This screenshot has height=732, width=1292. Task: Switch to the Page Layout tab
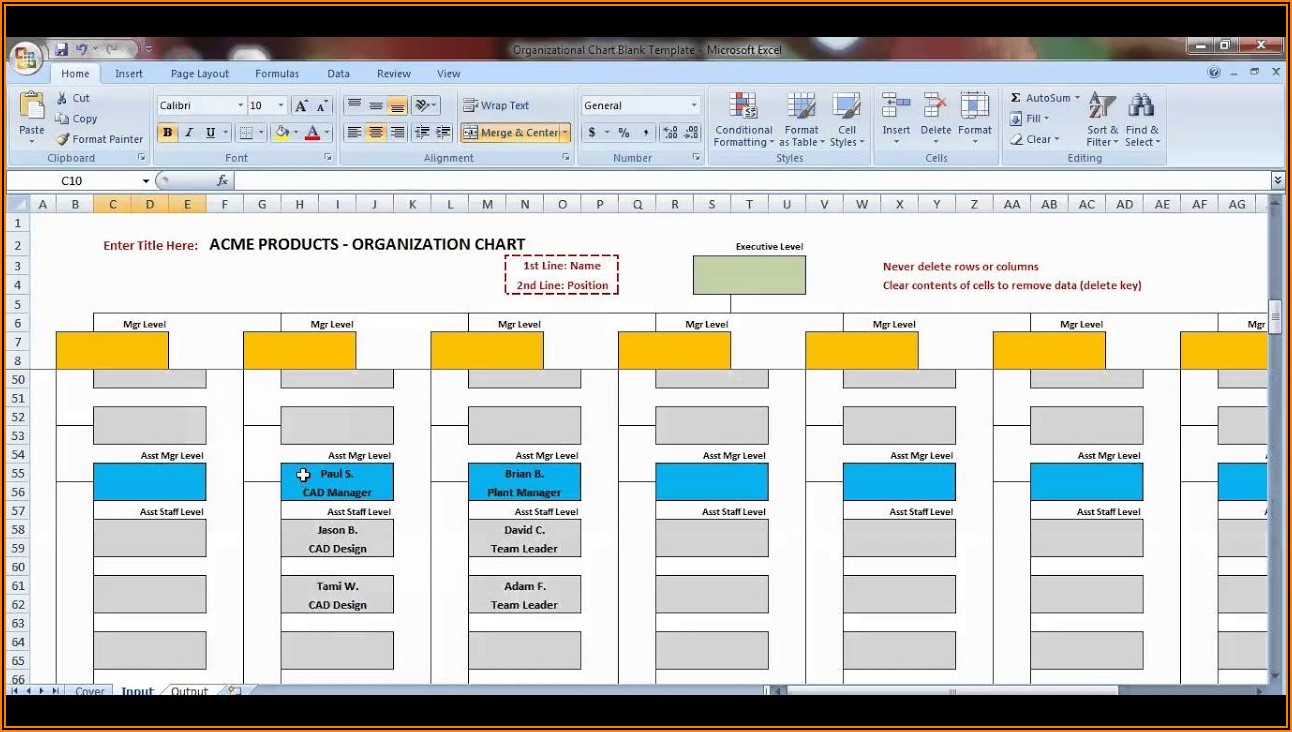[199, 74]
